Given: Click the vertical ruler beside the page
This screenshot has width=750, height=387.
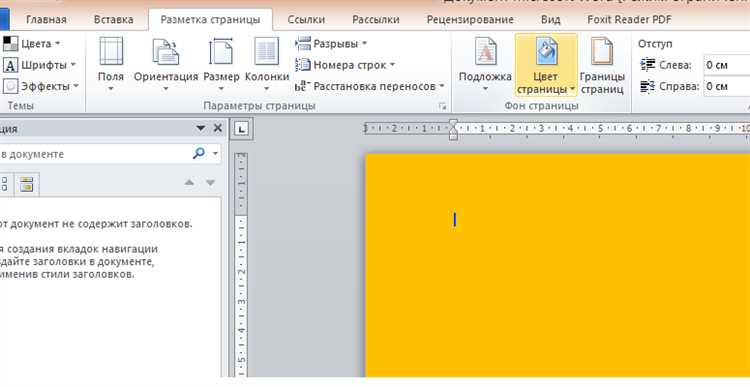Looking at the screenshot, I should pyautogui.click(x=242, y=265).
